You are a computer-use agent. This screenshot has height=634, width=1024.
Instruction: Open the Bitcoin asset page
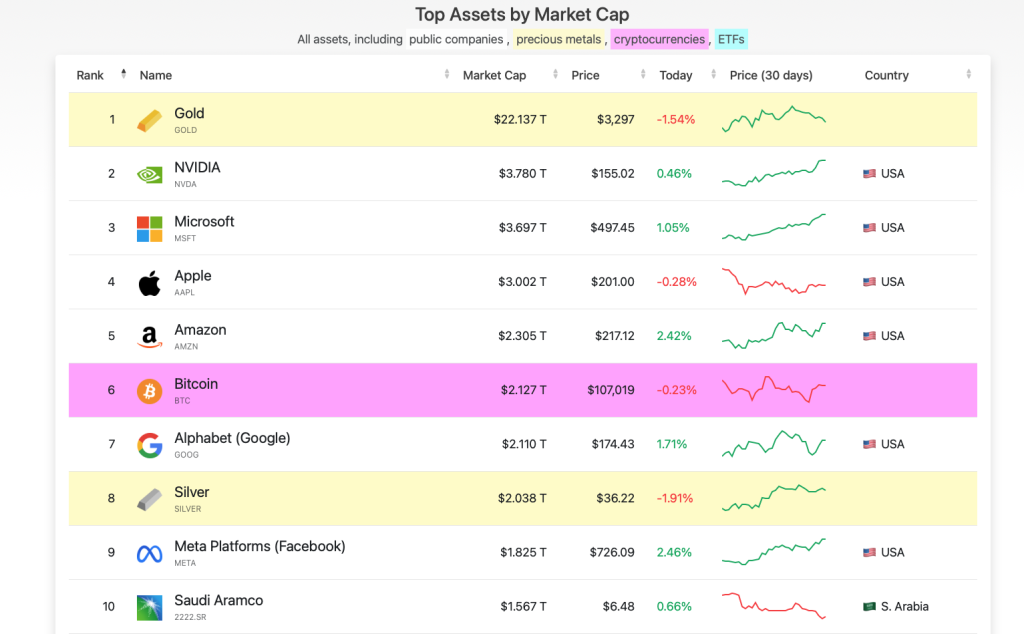[196, 384]
